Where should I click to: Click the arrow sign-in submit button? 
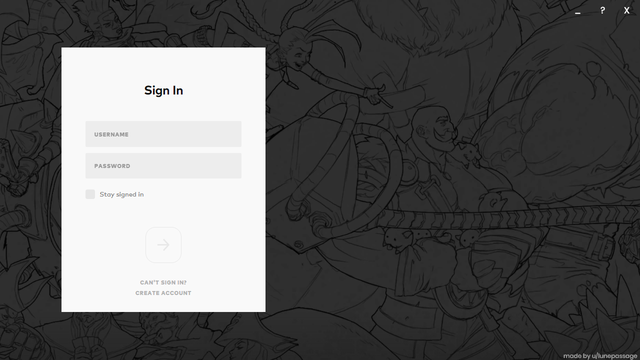point(163,245)
